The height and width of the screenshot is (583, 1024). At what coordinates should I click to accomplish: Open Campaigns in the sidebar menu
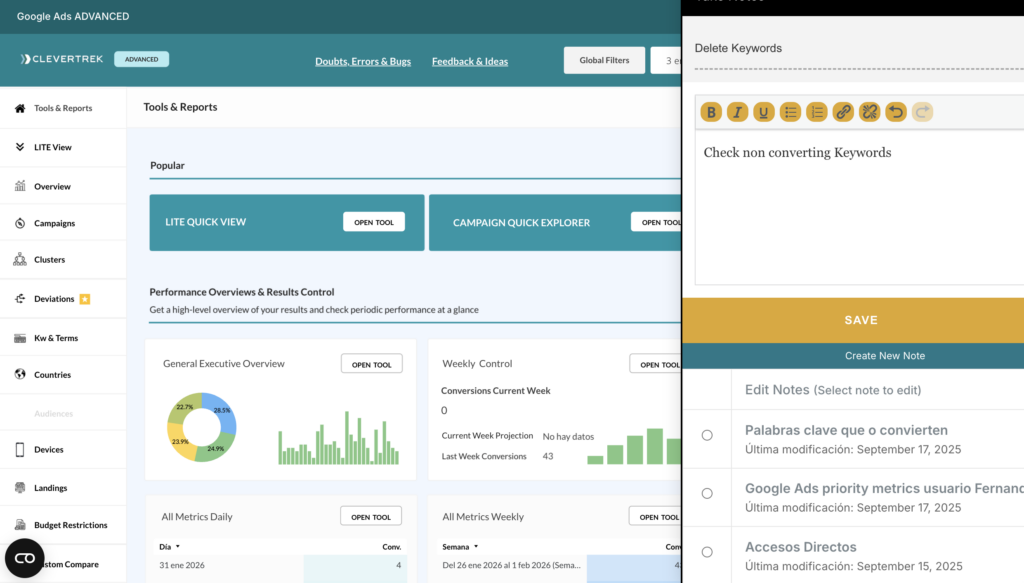(54, 223)
